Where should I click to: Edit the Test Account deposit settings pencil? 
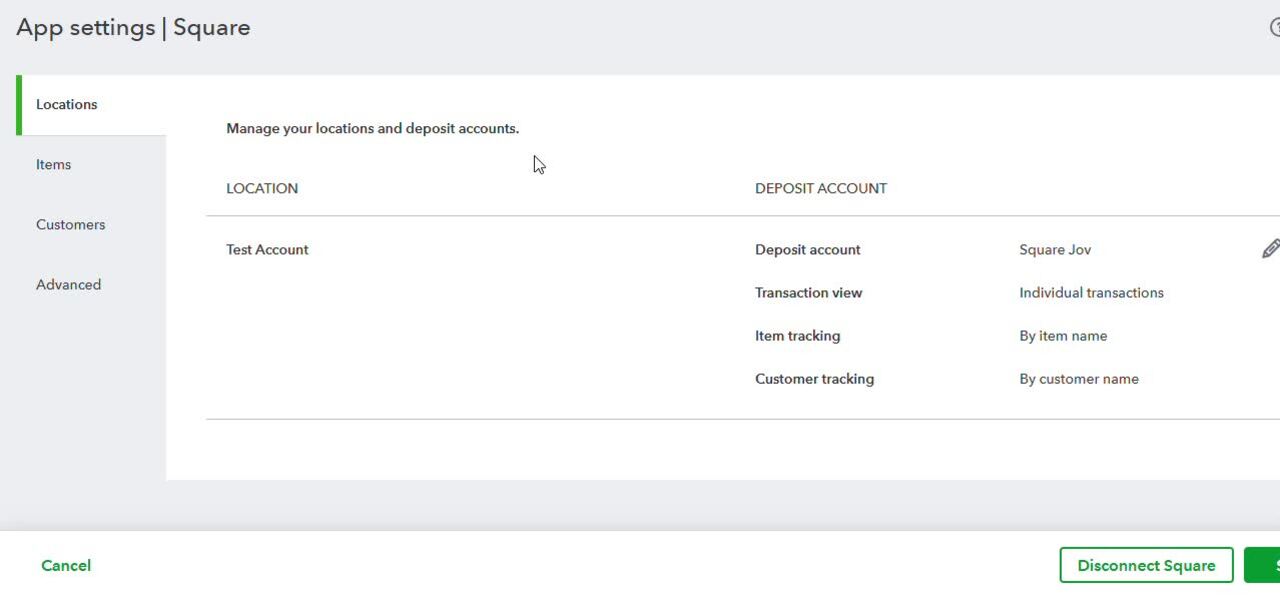click(1270, 249)
